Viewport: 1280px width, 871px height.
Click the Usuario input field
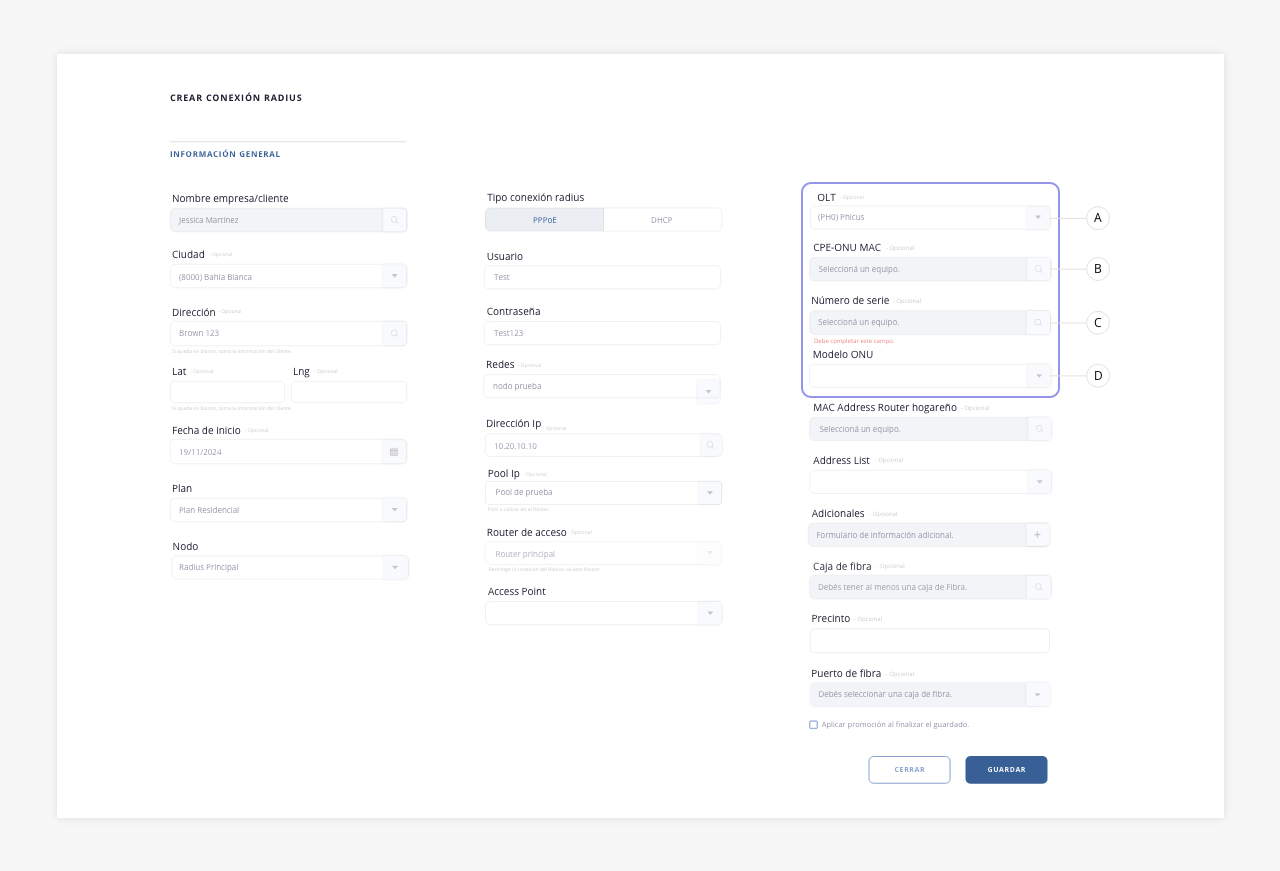pyautogui.click(x=603, y=277)
